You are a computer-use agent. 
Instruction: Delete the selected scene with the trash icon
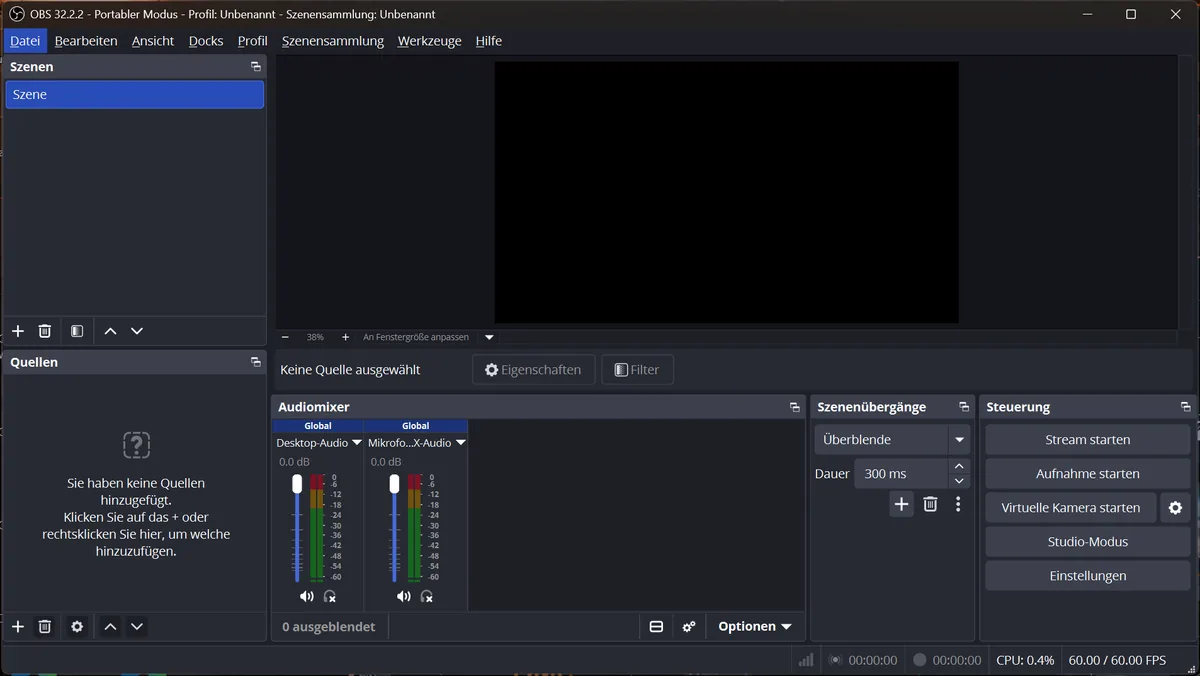(x=45, y=331)
